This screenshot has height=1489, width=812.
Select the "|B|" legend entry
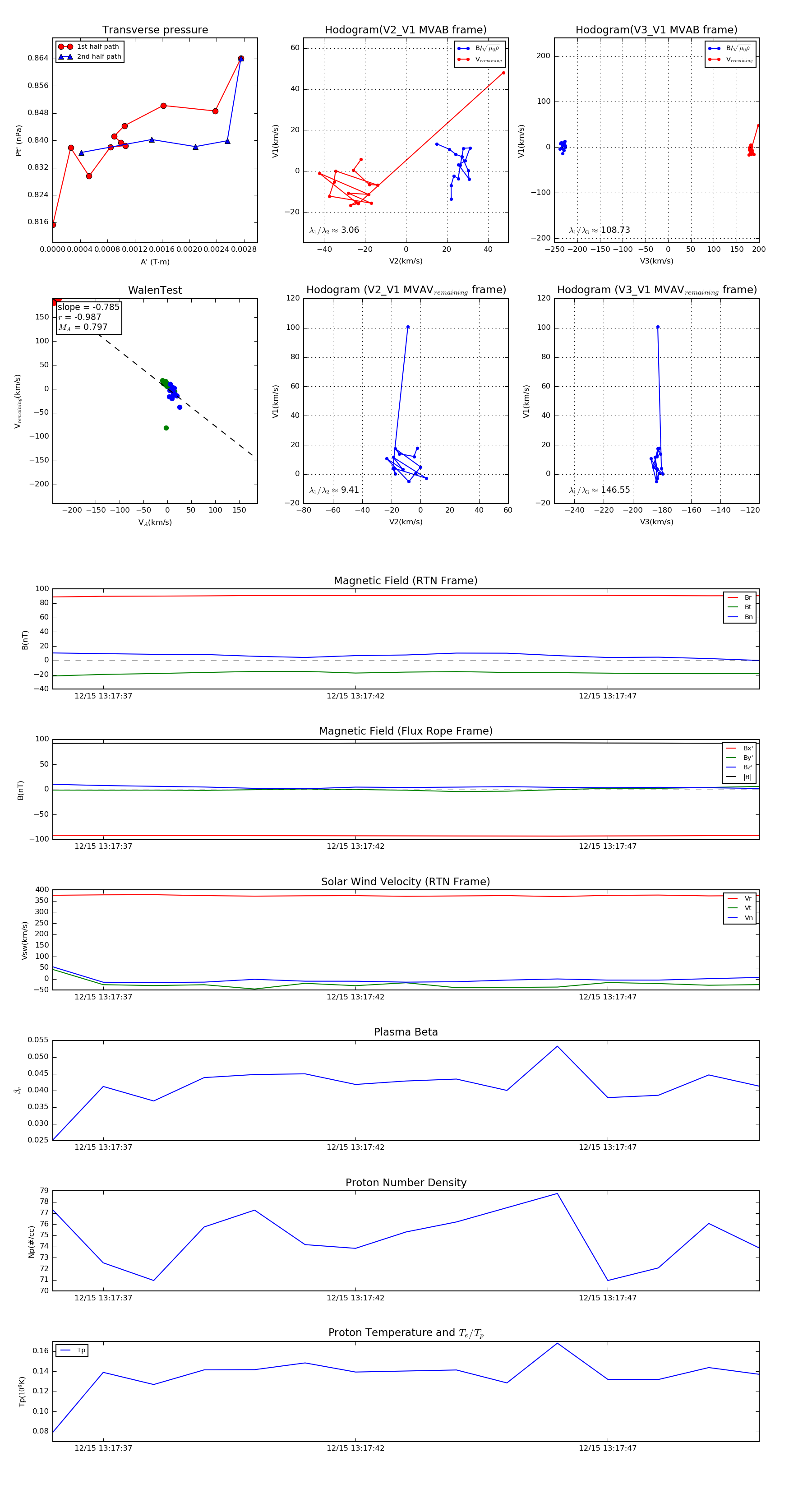[739, 777]
